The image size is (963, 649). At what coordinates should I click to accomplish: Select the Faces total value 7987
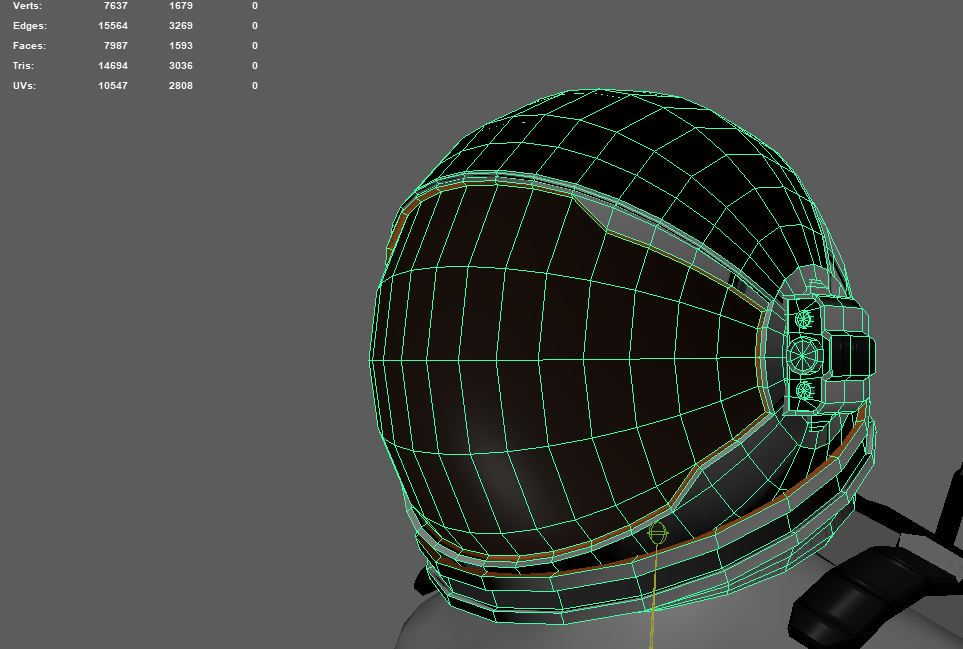click(x=115, y=45)
